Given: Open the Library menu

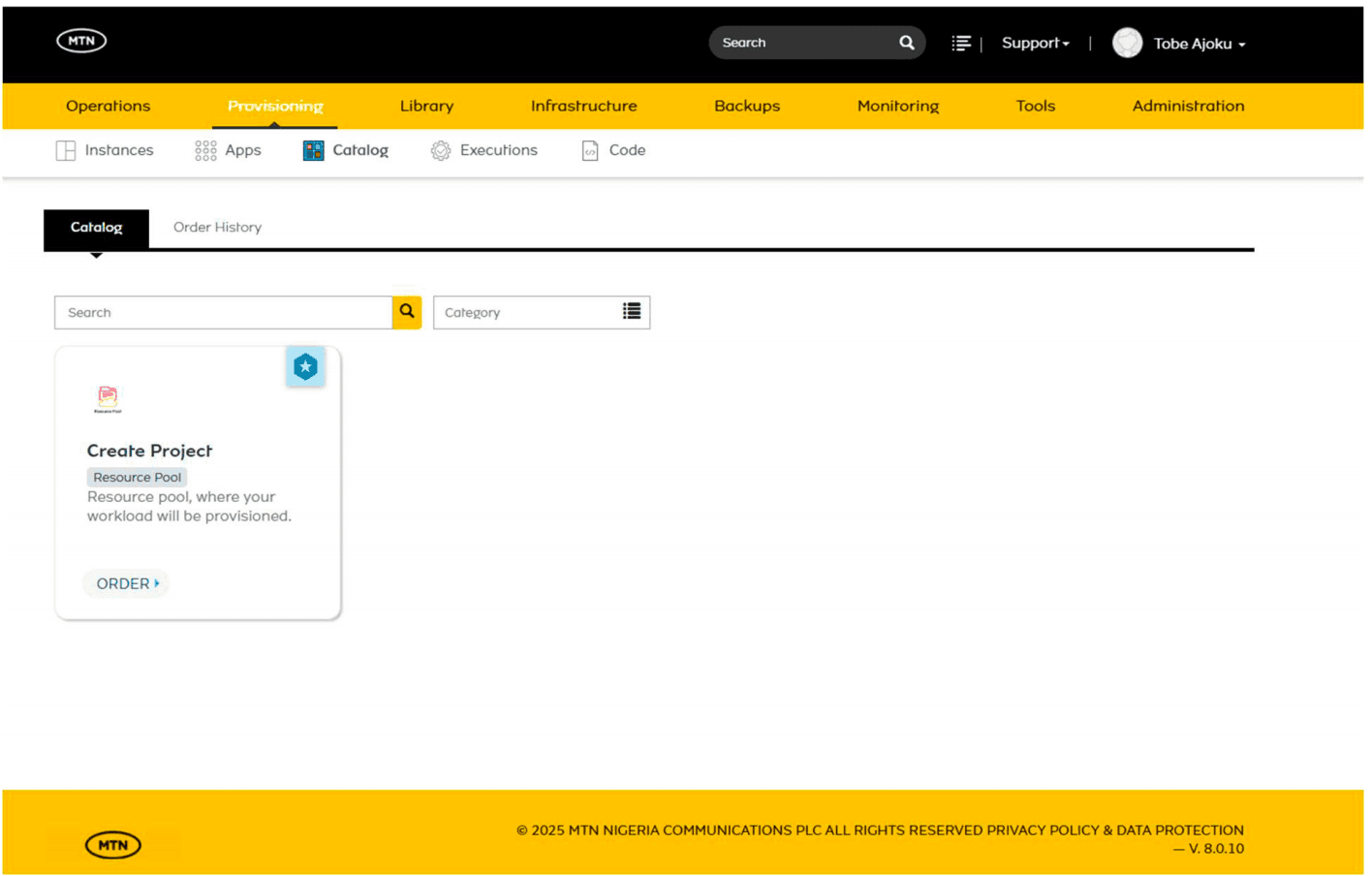Looking at the screenshot, I should [426, 106].
